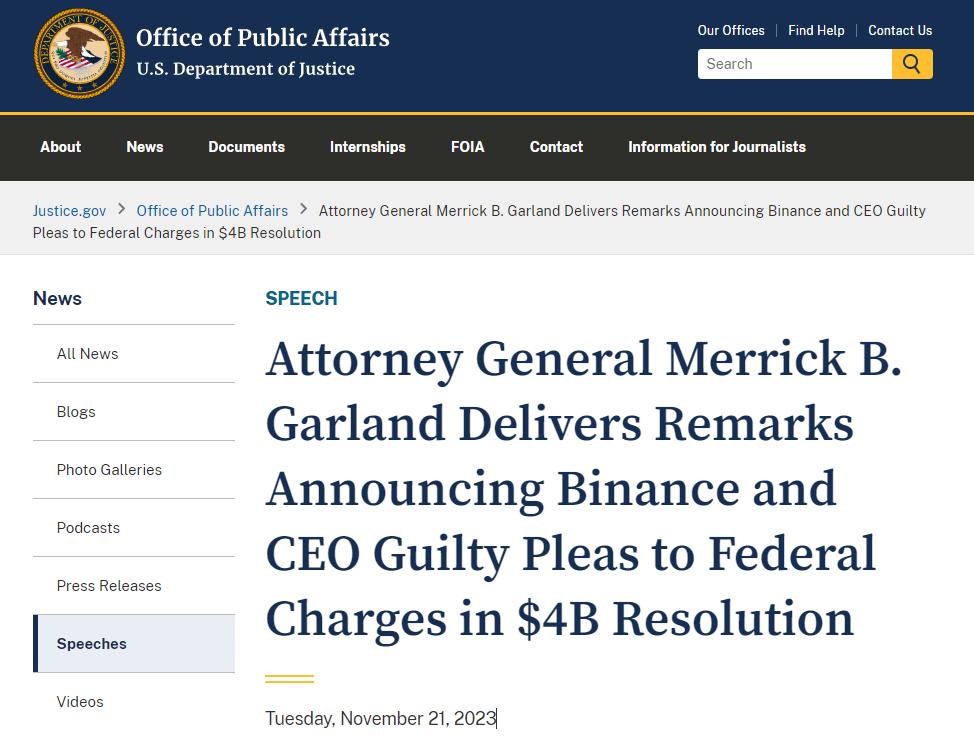Type in the Search input field
974x741 pixels.
click(x=794, y=64)
